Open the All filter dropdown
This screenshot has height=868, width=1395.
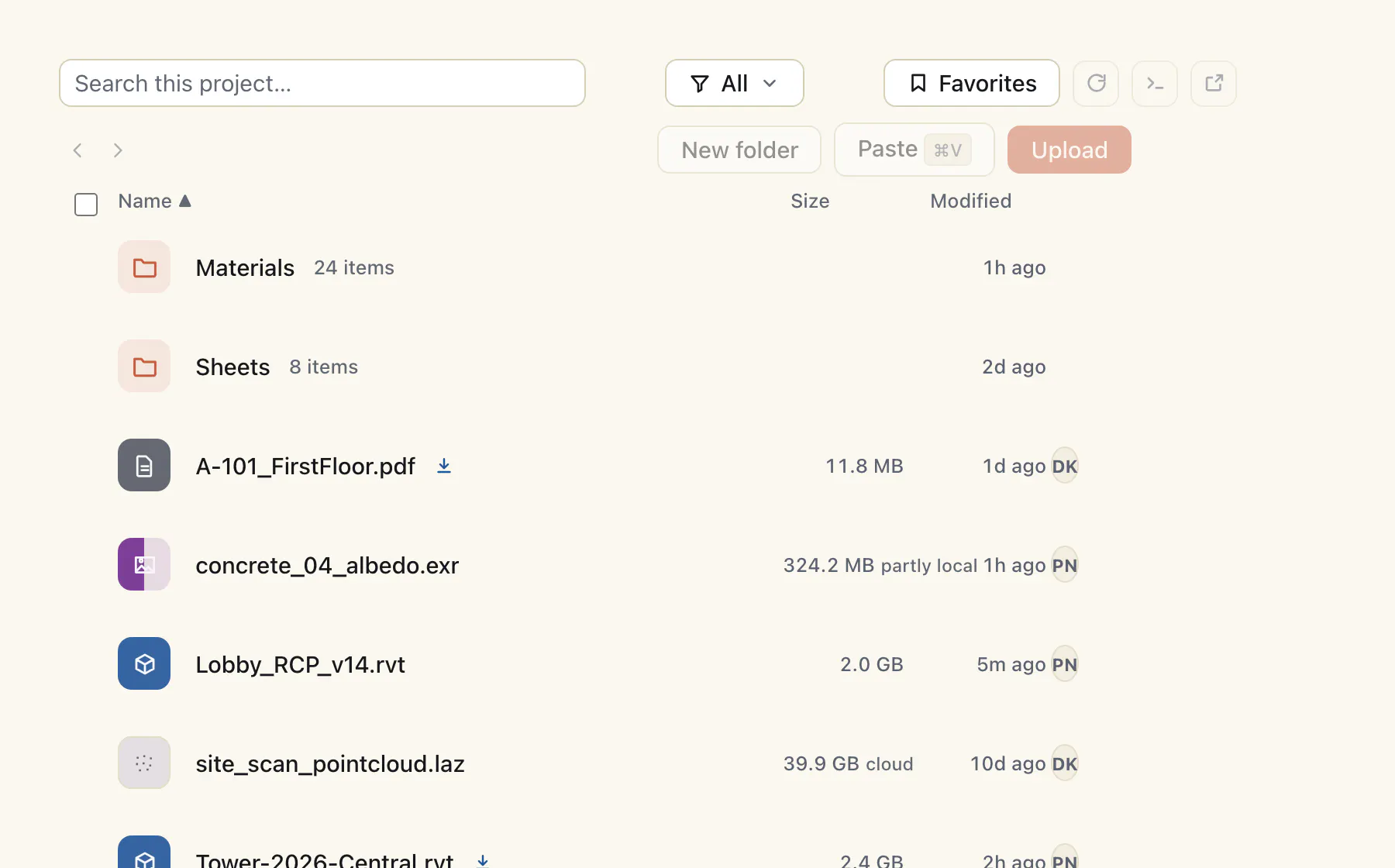click(734, 83)
